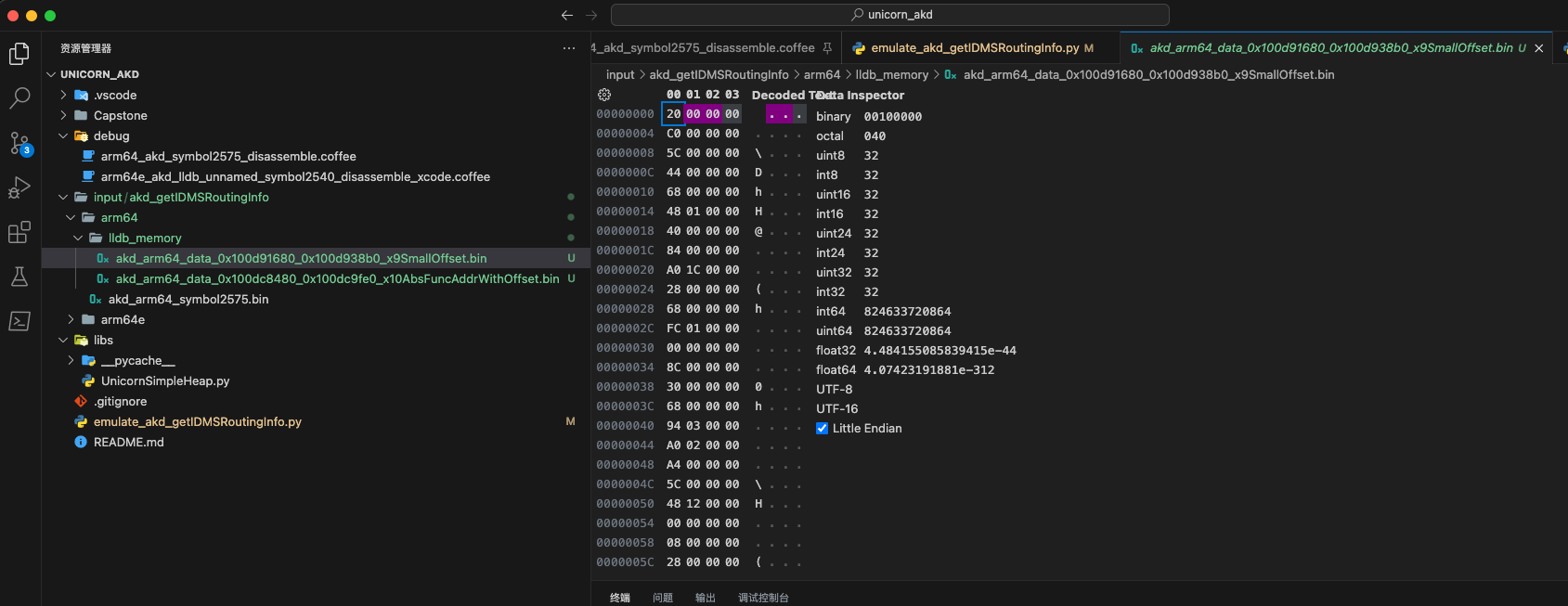Select hex byte C0 at offset 00000004
Image resolution: width=1568 pixels, height=606 pixels.
point(674,134)
